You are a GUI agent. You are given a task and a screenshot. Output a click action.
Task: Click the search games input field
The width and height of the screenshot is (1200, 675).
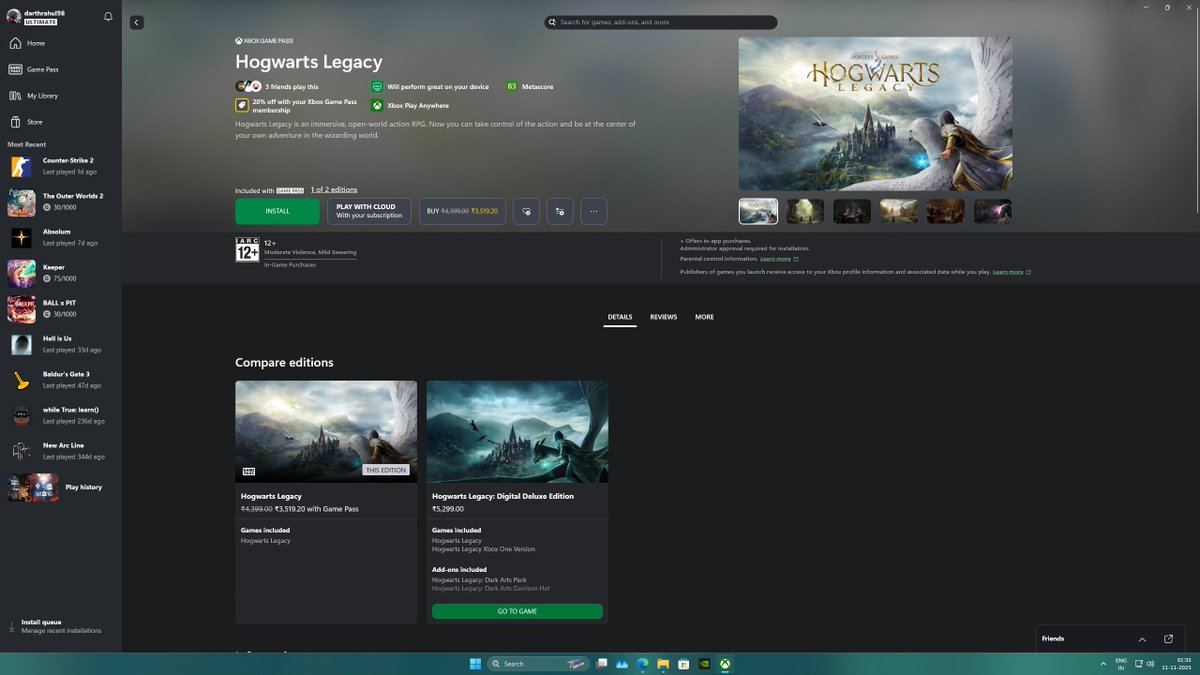click(661, 22)
